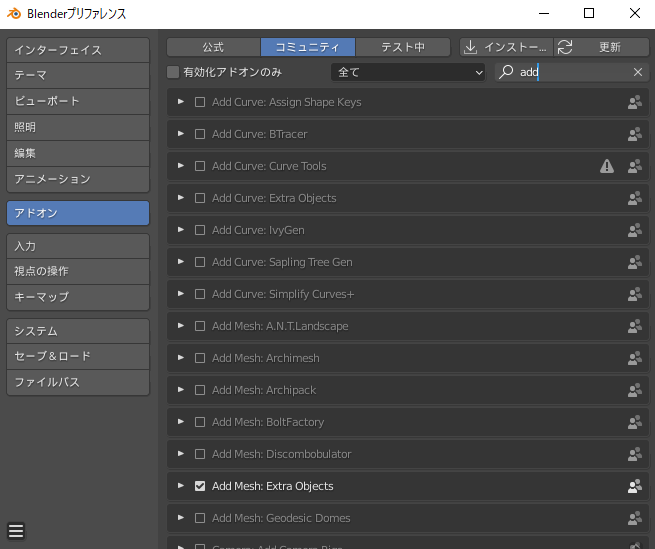Enable the Archimesh add-on checkbox
655x549 pixels.
point(200,358)
